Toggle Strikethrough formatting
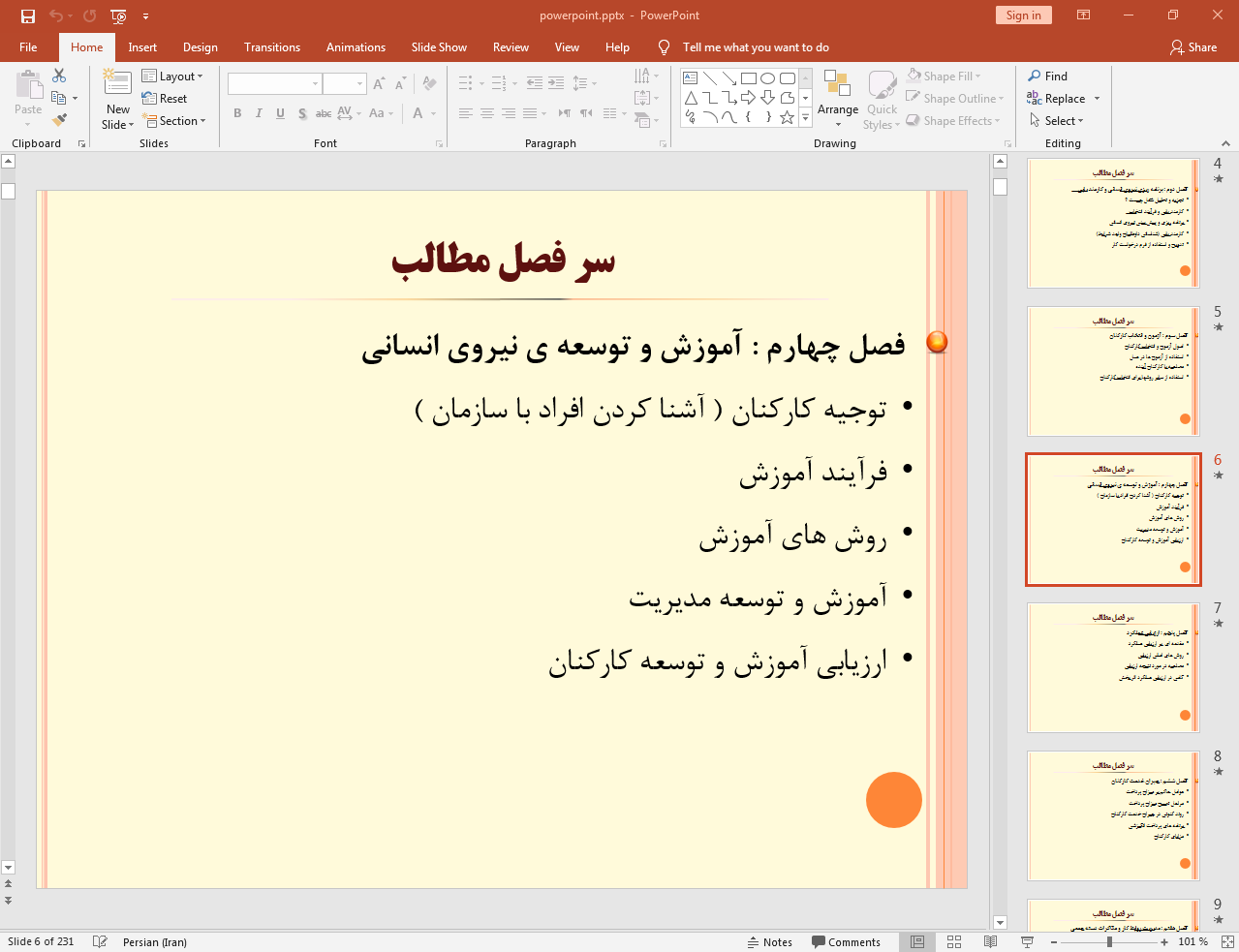Image resolution: width=1239 pixels, height=952 pixels. 324,113
